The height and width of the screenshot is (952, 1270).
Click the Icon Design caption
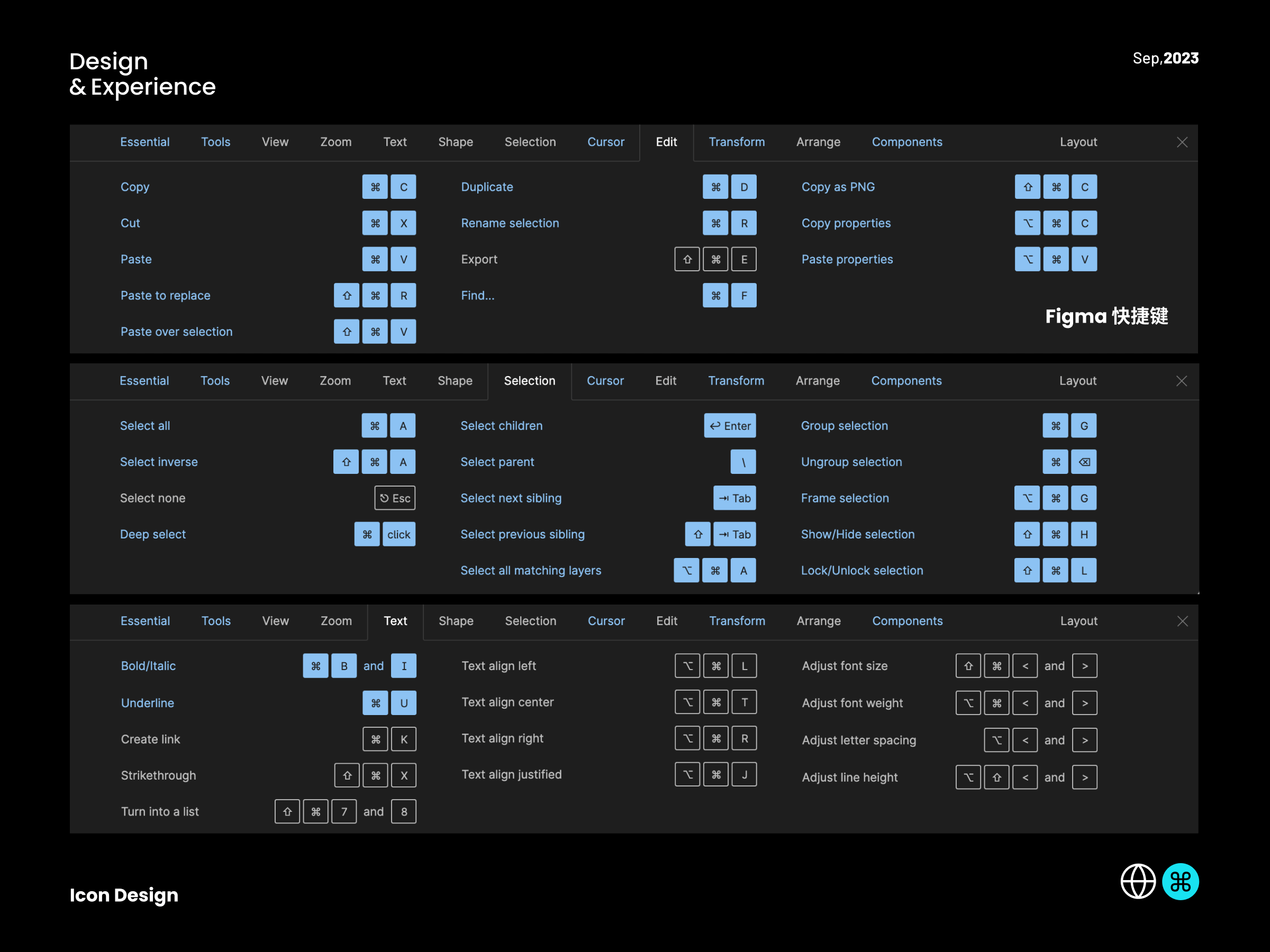coord(124,895)
